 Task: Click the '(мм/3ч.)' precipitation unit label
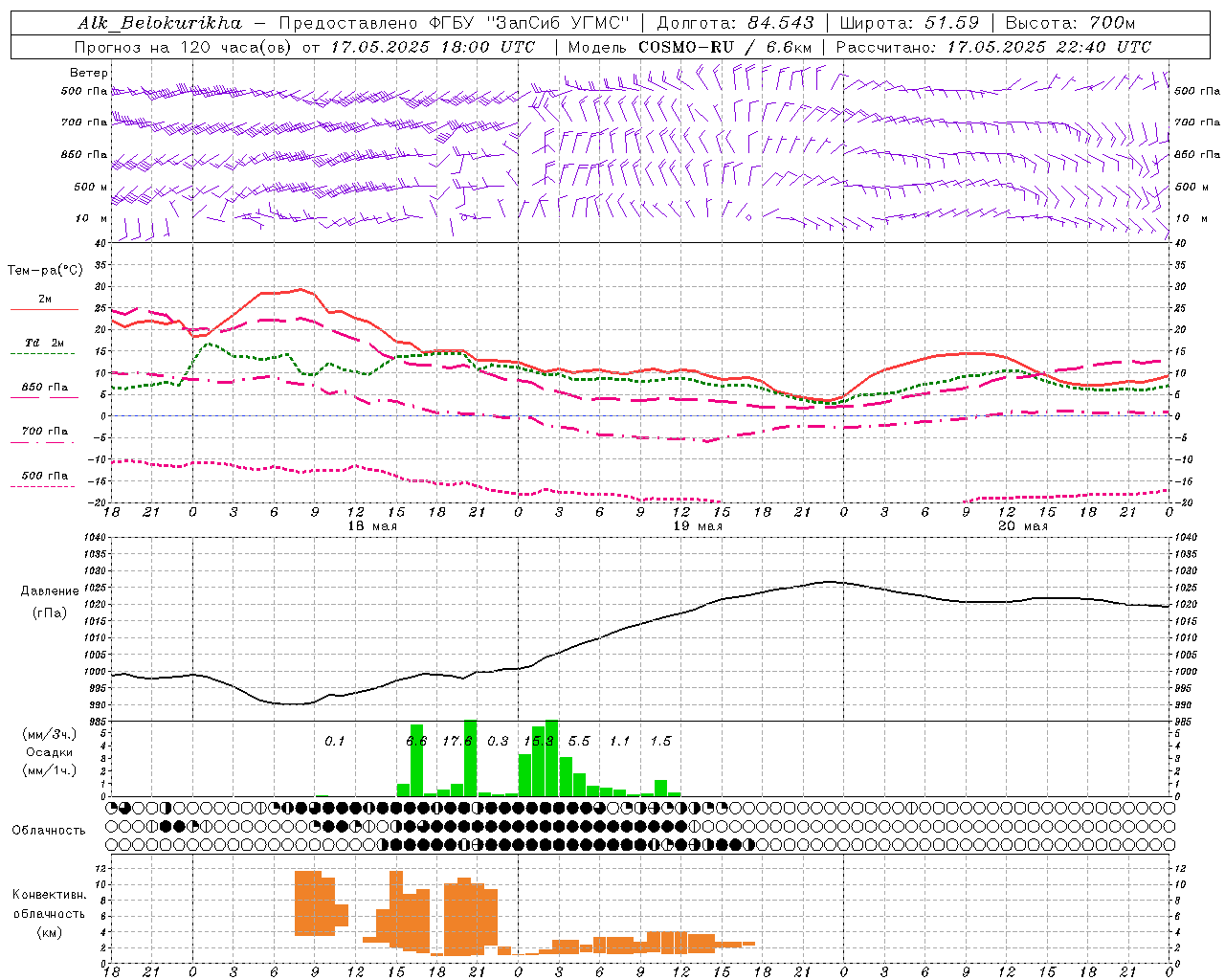(49, 734)
